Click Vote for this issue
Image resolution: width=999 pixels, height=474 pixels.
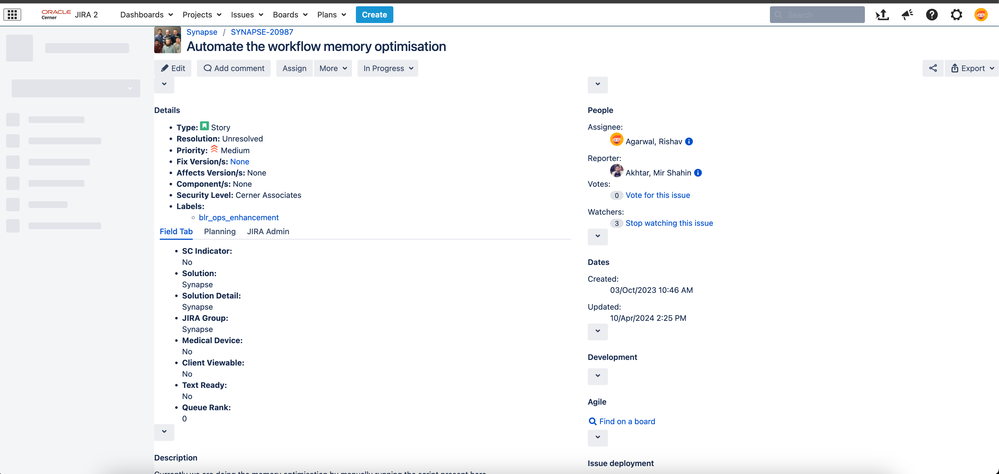(x=658, y=195)
